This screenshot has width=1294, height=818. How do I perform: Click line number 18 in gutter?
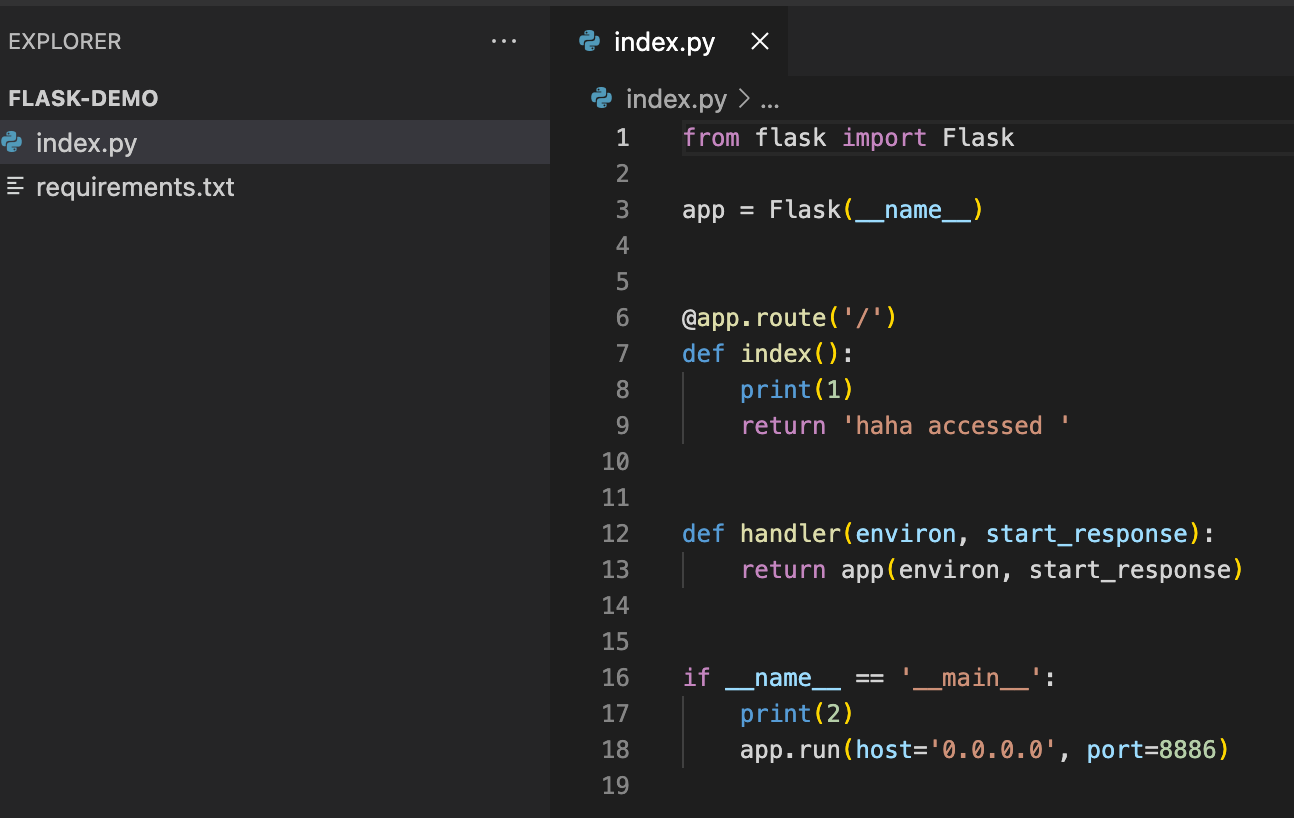click(x=616, y=749)
